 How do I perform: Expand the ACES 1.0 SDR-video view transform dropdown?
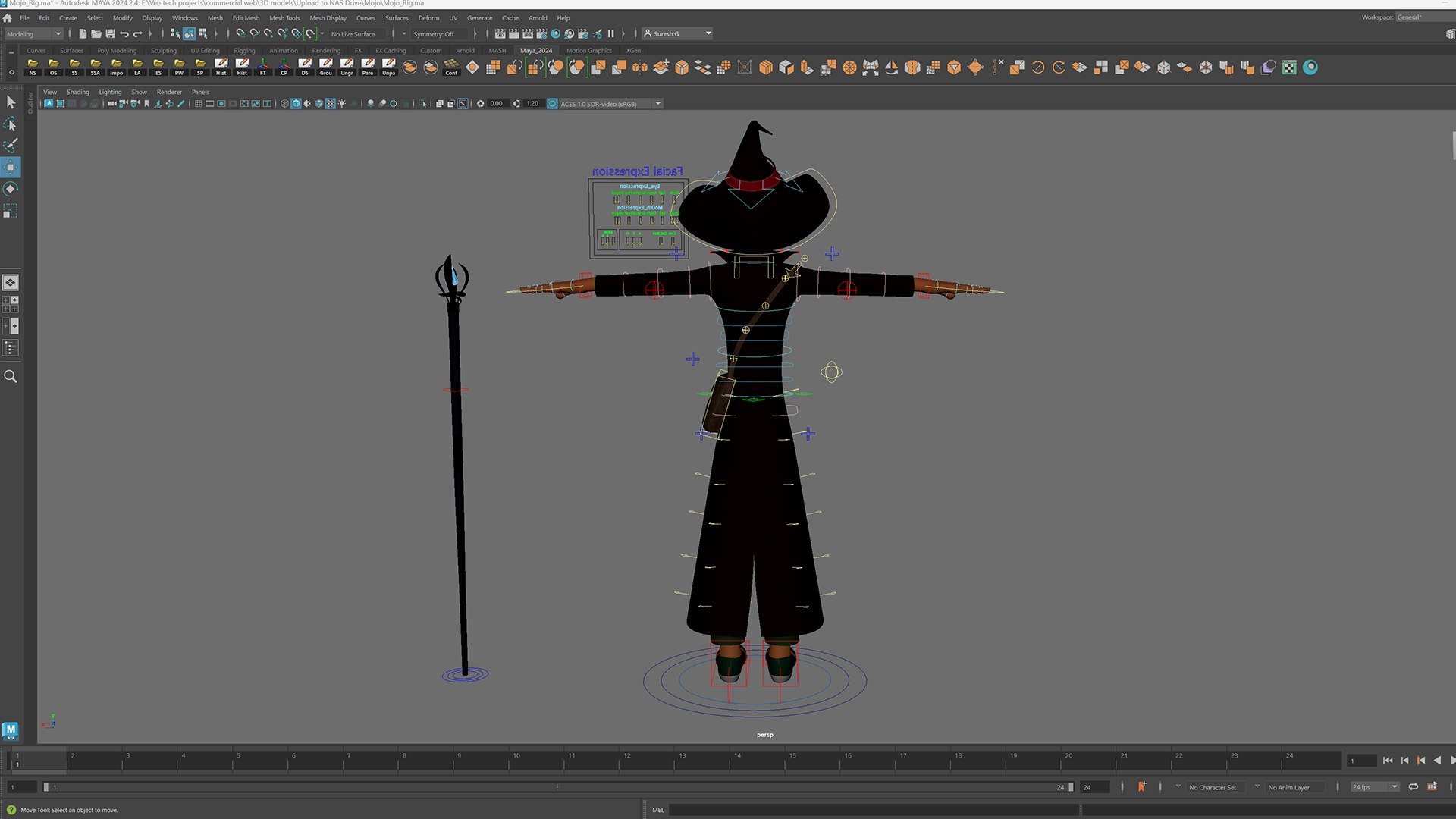657,104
